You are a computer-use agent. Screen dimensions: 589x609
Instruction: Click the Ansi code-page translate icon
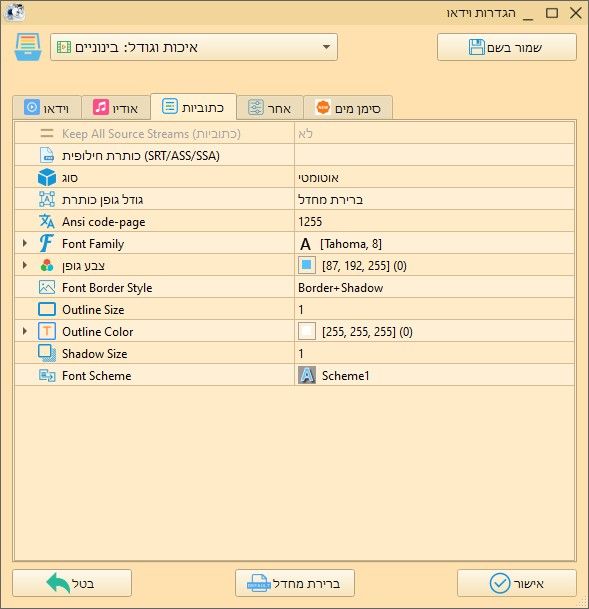(47, 221)
